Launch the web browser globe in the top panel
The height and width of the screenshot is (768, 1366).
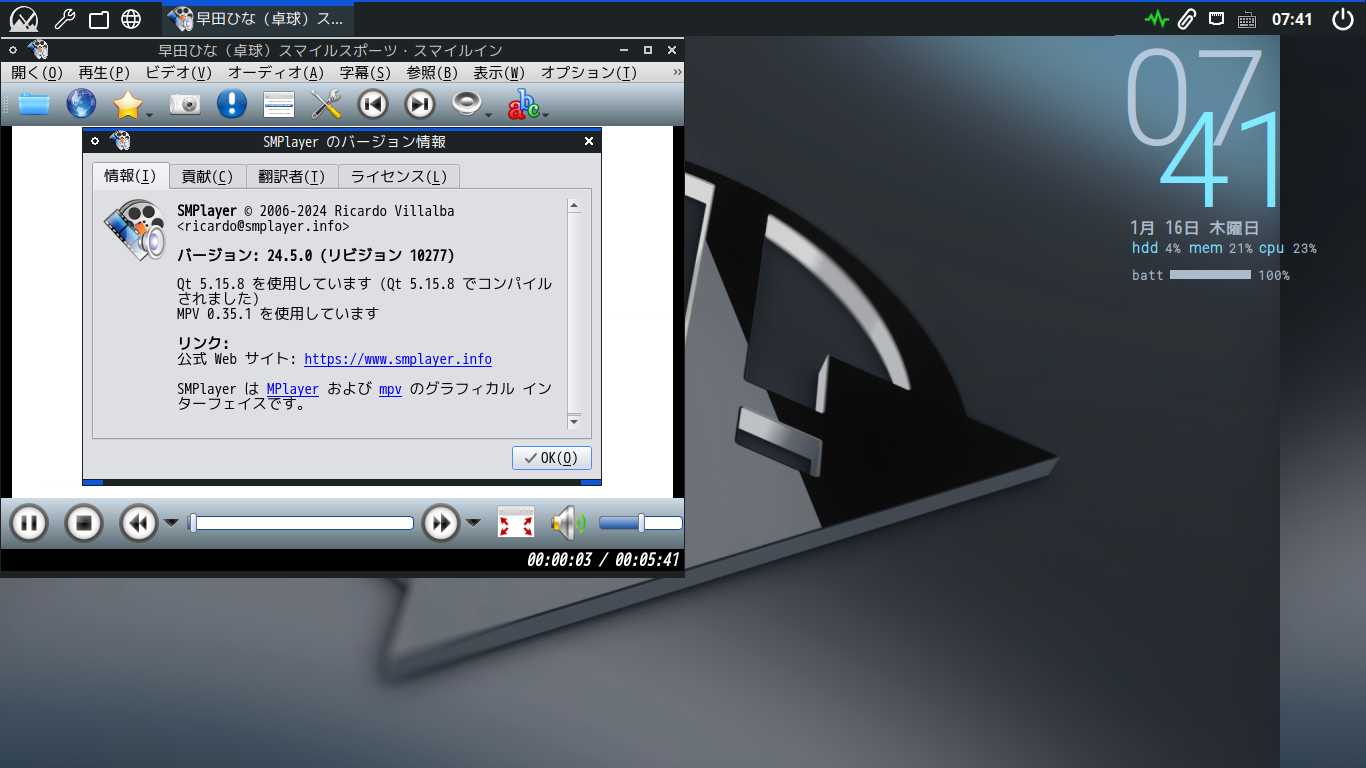pos(131,18)
